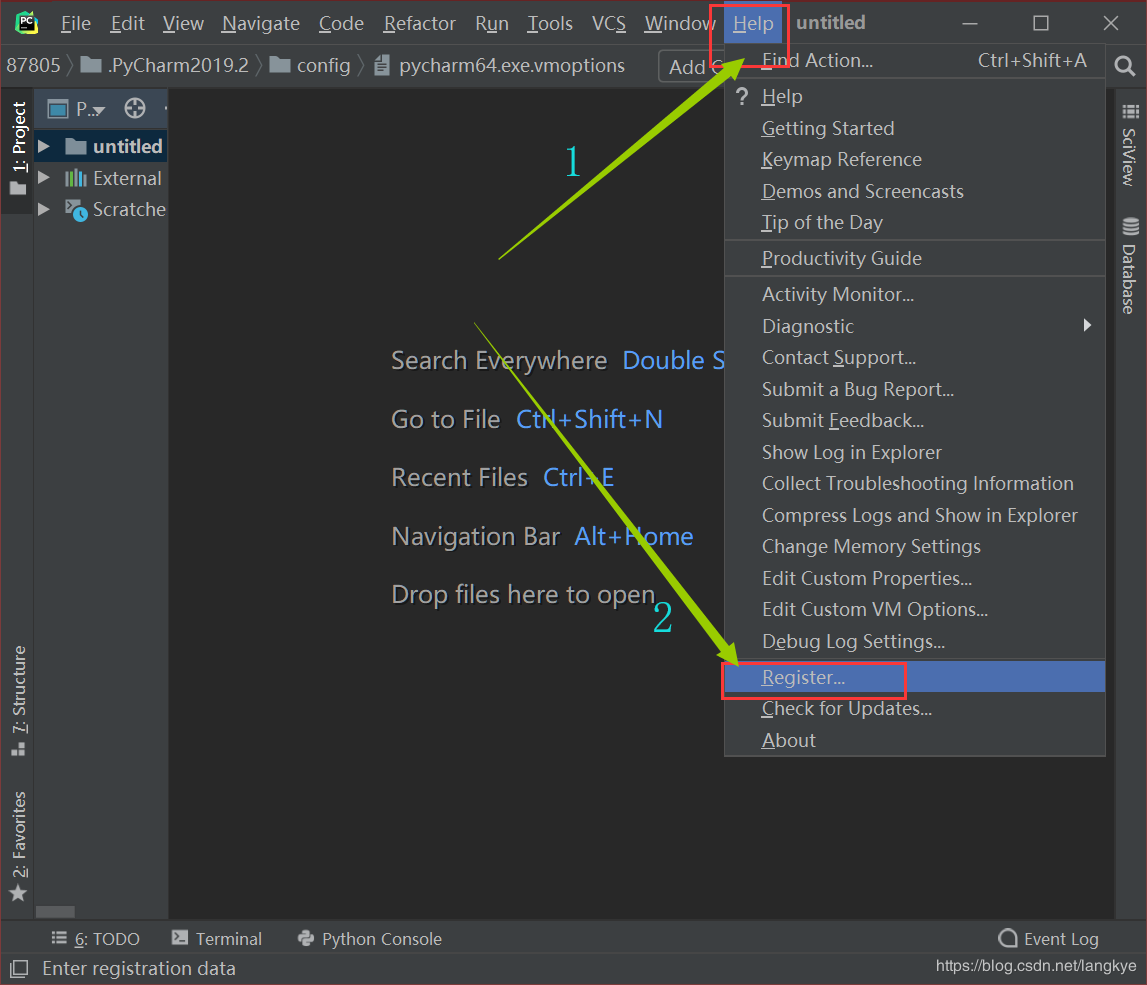
Task: Click pycharm64.exe.vmoptions breadcrumb file
Action: [x=499, y=65]
